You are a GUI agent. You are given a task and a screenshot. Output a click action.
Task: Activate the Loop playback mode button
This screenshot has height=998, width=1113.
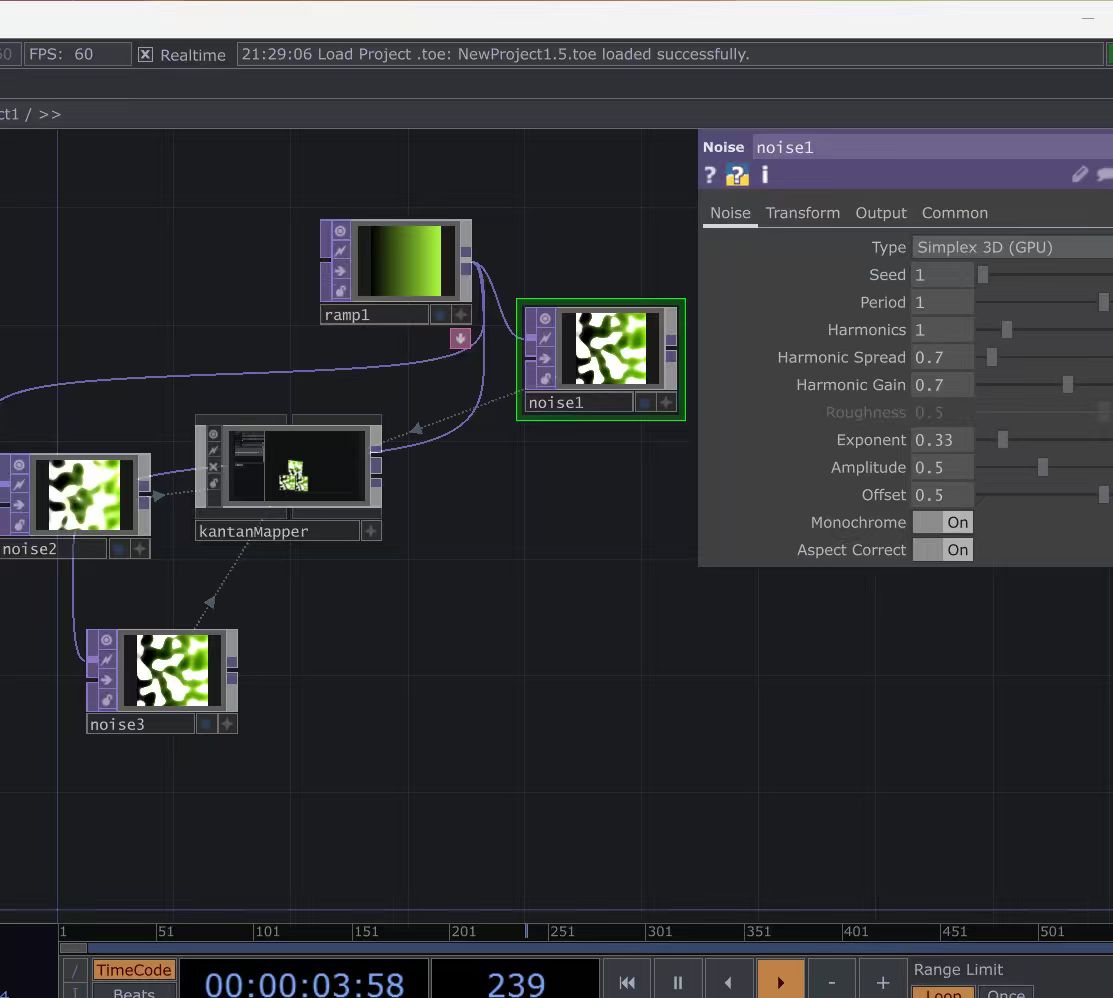tap(942, 993)
